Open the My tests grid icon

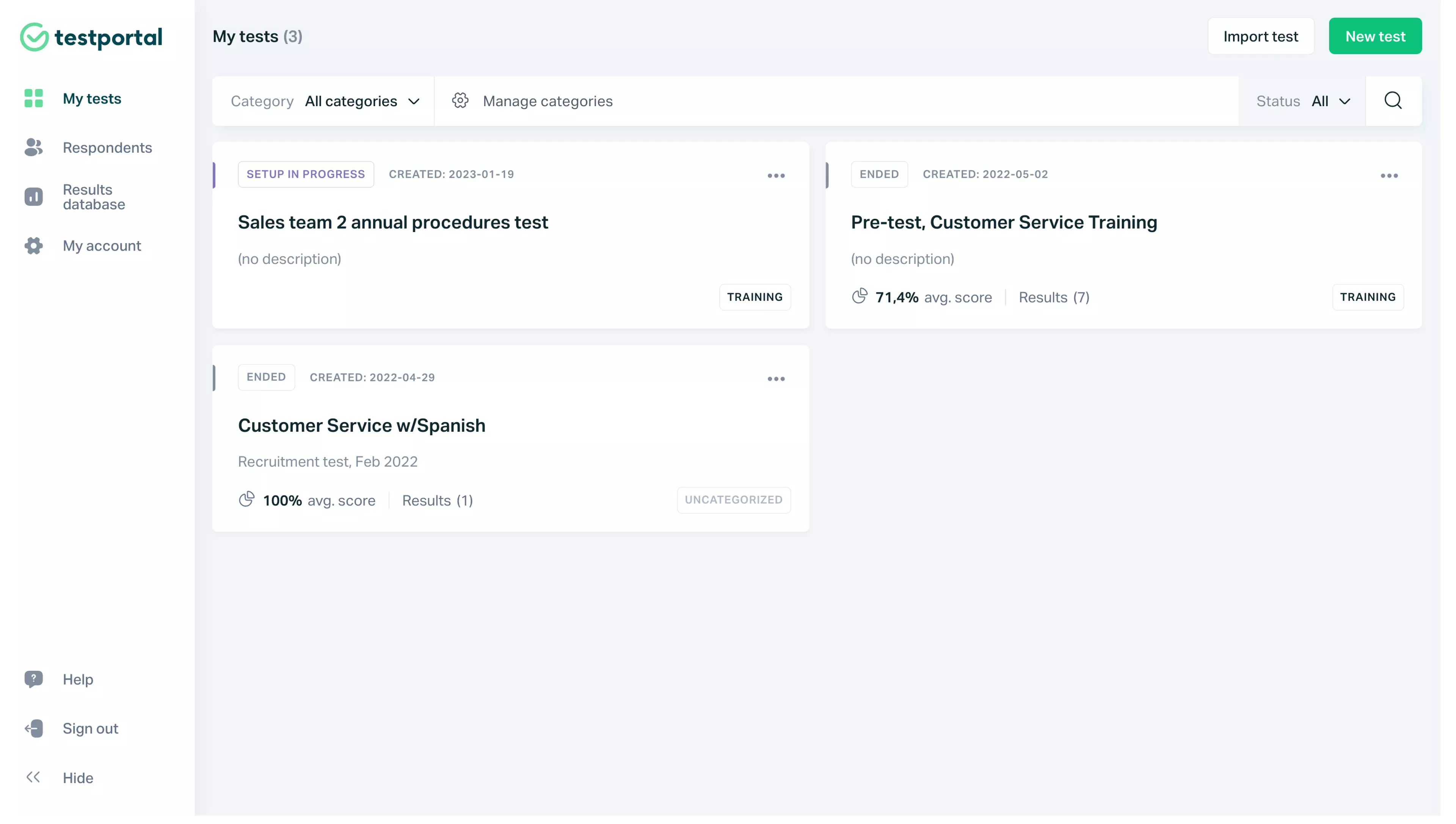tap(34, 98)
